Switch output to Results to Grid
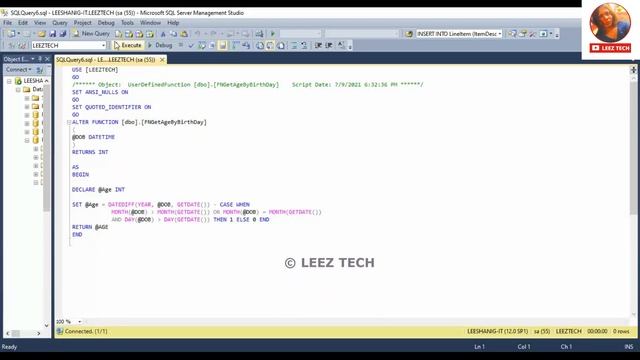 270,45
